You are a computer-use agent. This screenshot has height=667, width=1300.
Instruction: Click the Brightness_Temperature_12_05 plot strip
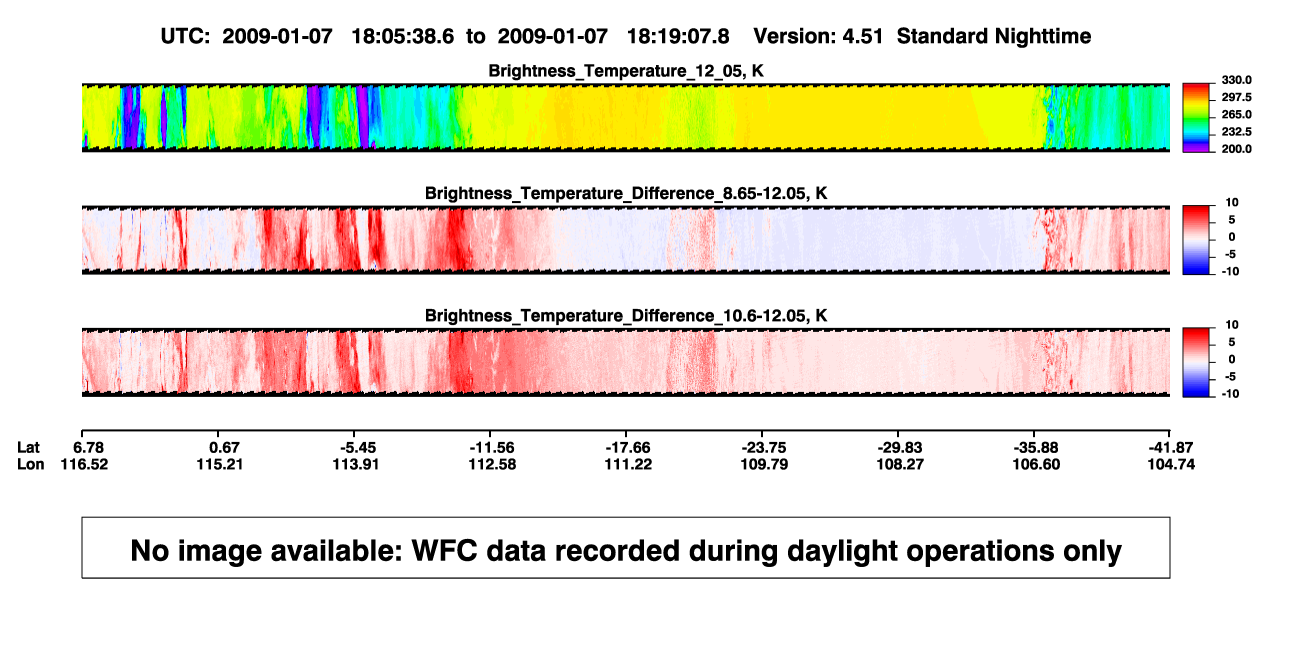pyautogui.click(x=626, y=117)
